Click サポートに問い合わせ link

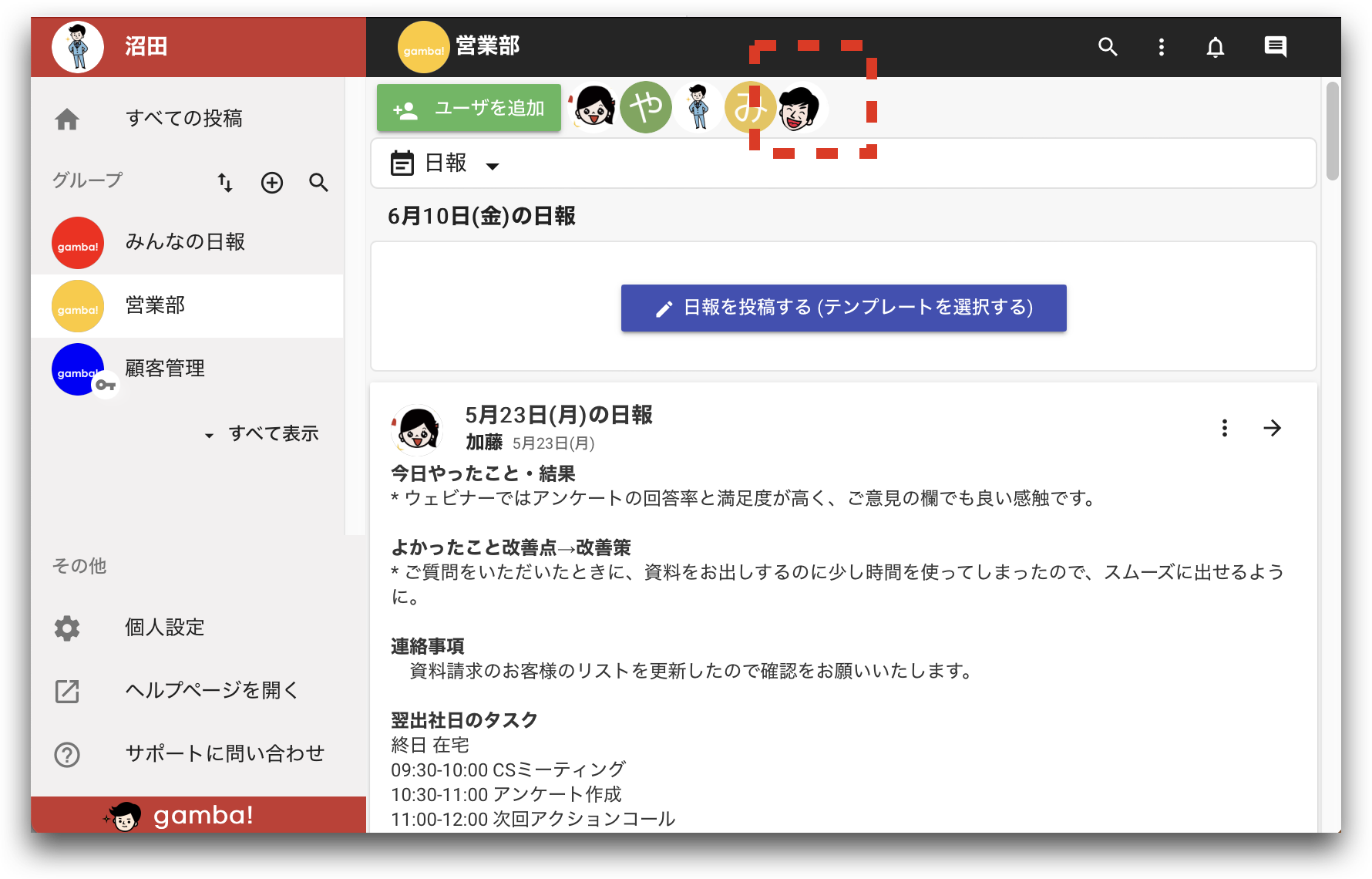(225, 753)
